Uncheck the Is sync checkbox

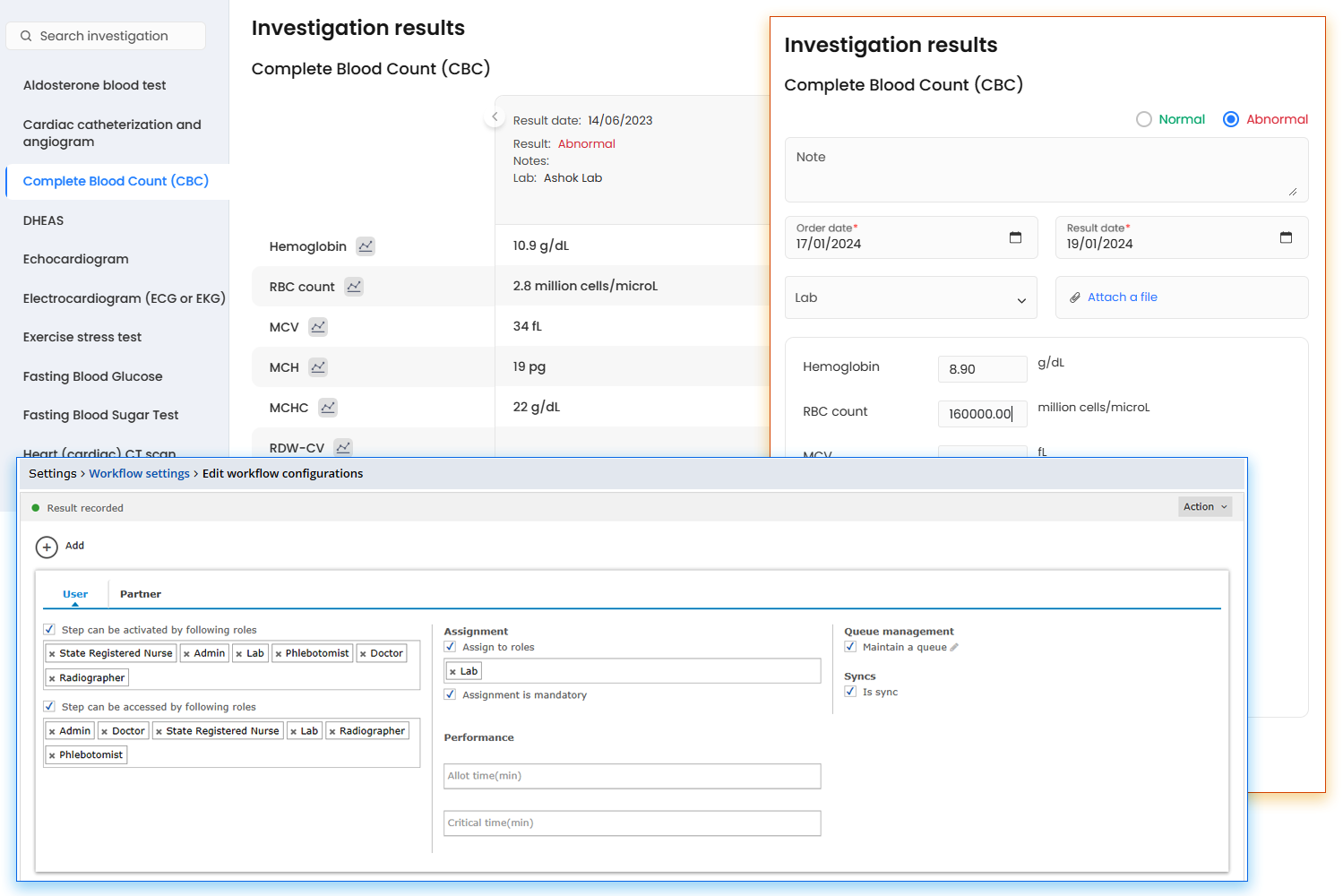(x=850, y=692)
